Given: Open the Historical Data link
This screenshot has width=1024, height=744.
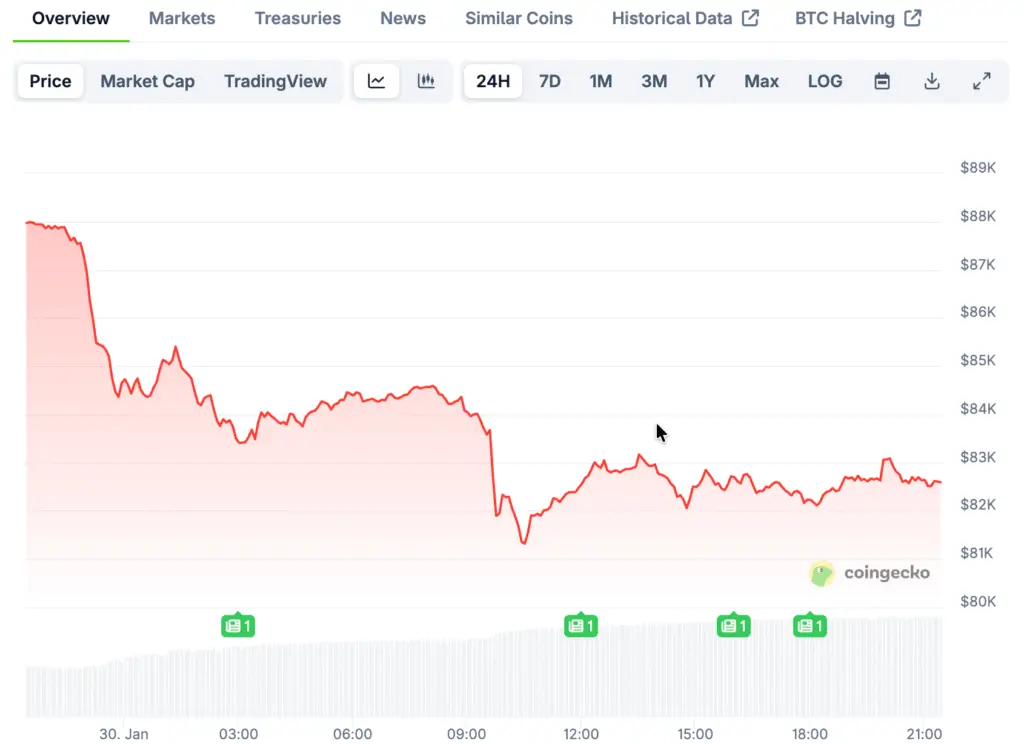Looking at the screenshot, I should pos(685,18).
